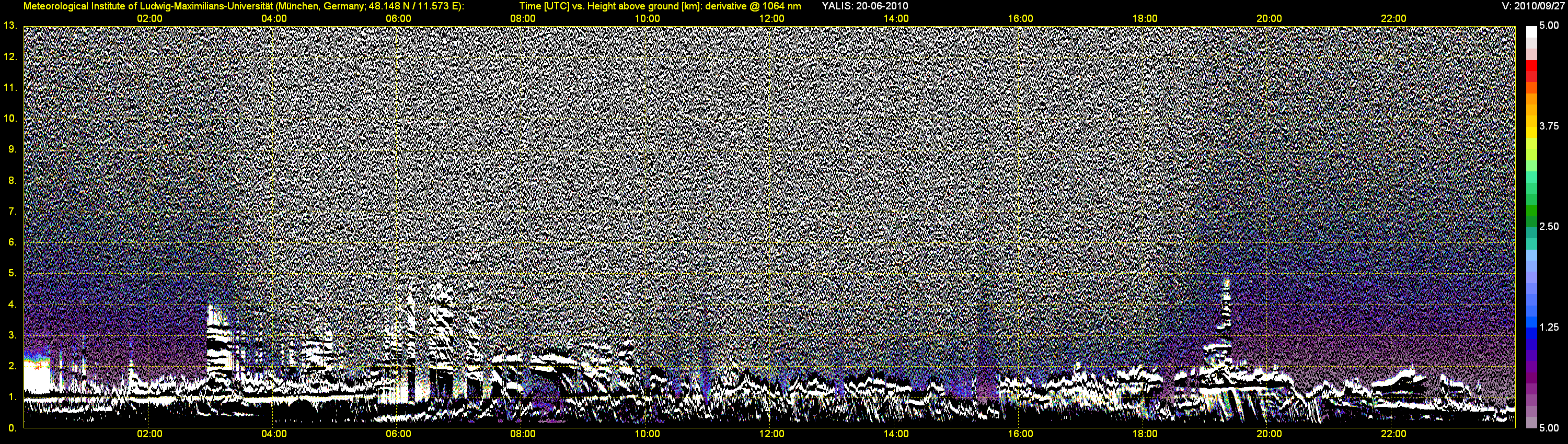Click the 20:00 label on the bottom time axis
1568x444 pixels.
click(x=1269, y=434)
